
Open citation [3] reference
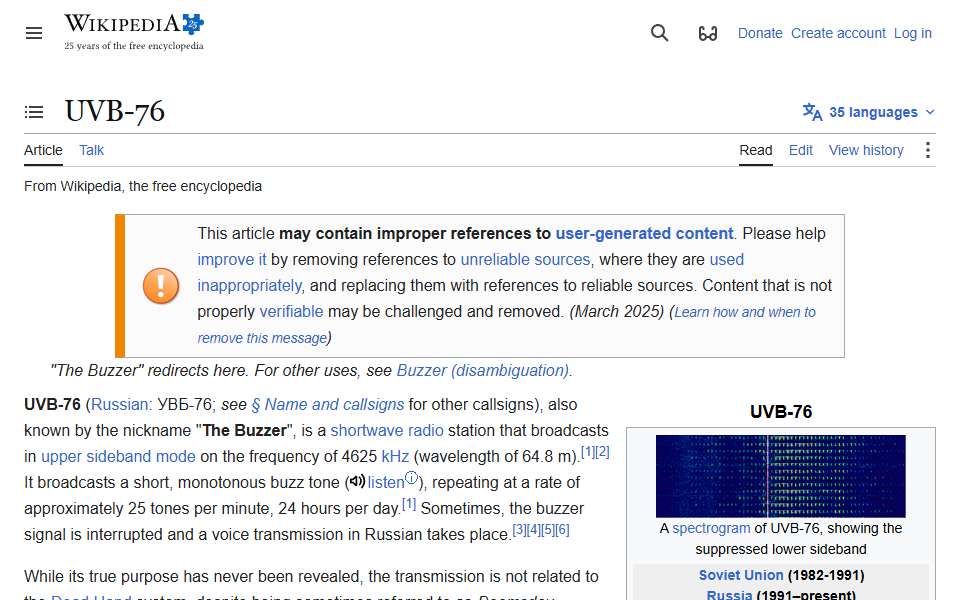pyautogui.click(x=519, y=530)
